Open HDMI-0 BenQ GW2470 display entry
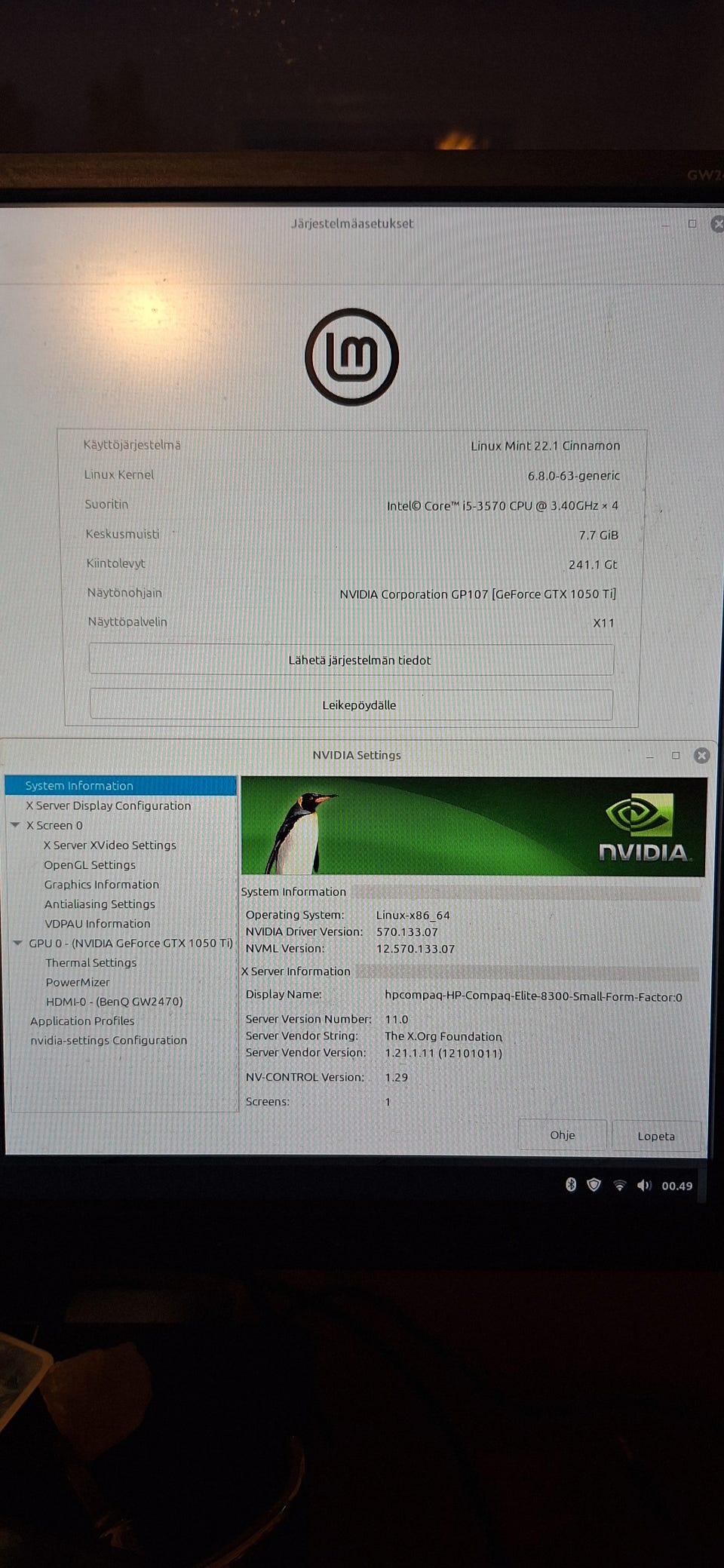724x1568 pixels. coord(115,1002)
